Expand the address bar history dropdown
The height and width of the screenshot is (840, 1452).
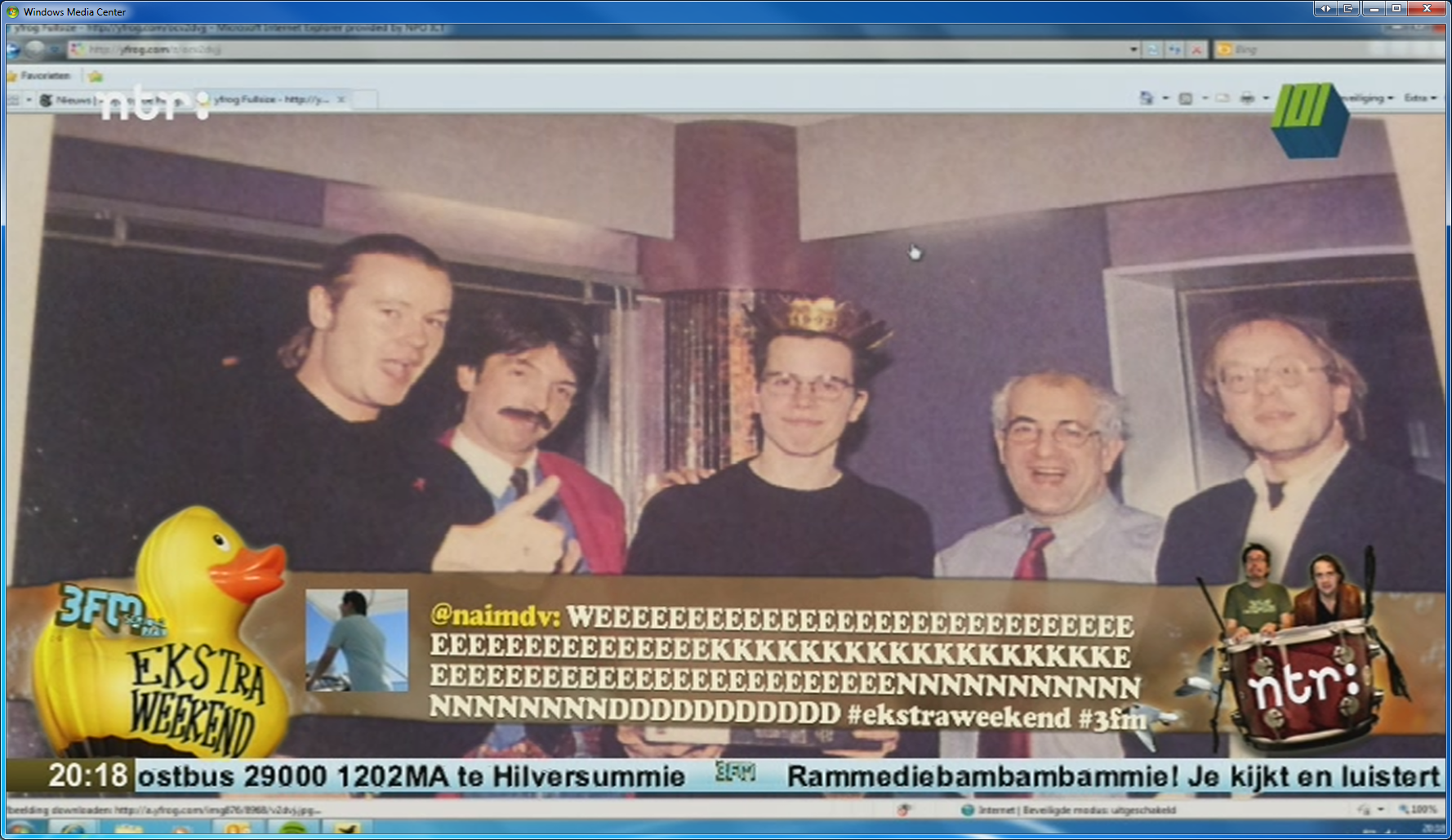[x=1134, y=50]
